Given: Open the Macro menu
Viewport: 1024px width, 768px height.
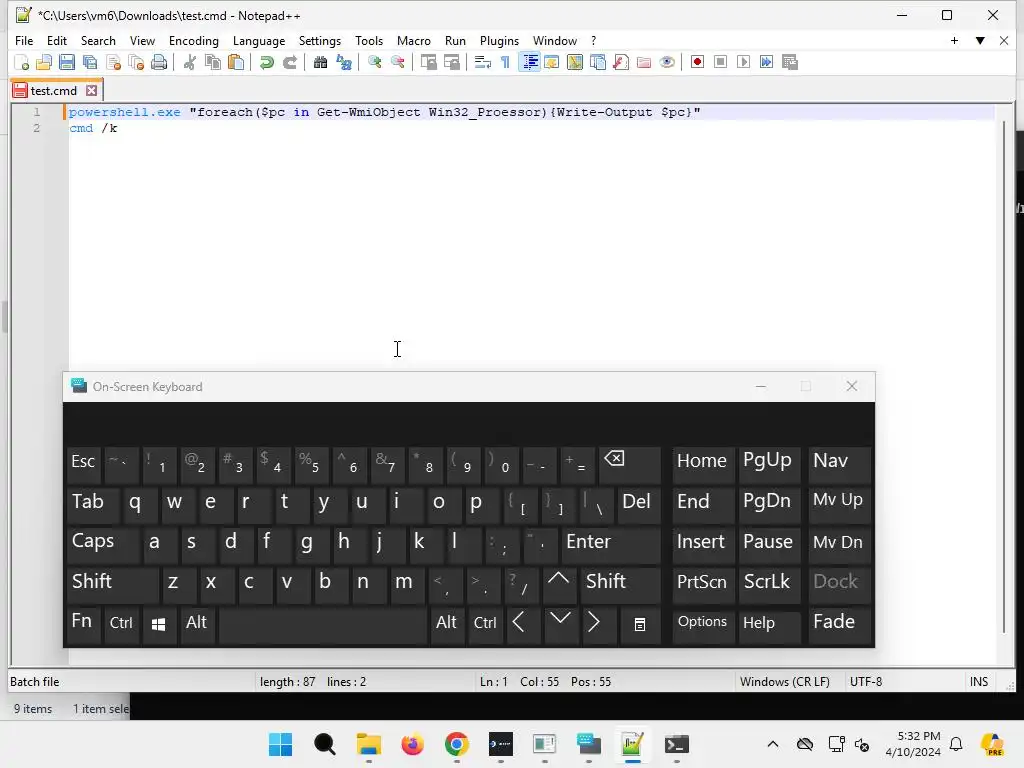Looking at the screenshot, I should pyautogui.click(x=413, y=40).
